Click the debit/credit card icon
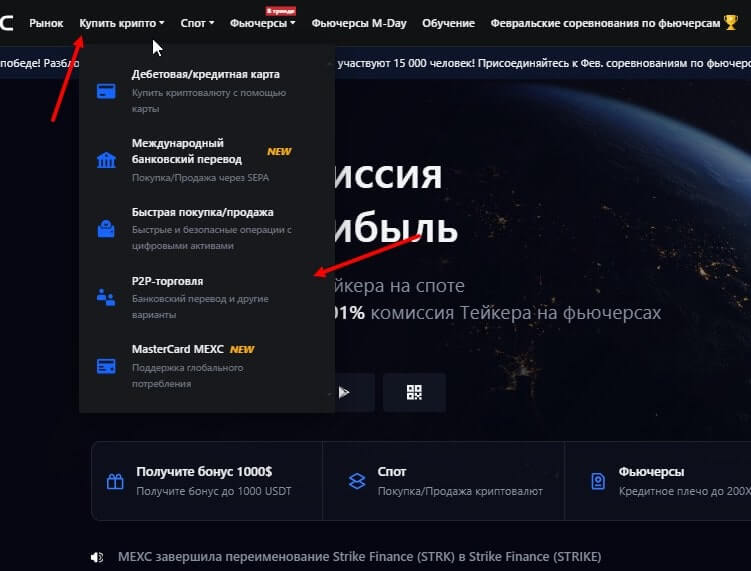 pyautogui.click(x=106, y=91)
